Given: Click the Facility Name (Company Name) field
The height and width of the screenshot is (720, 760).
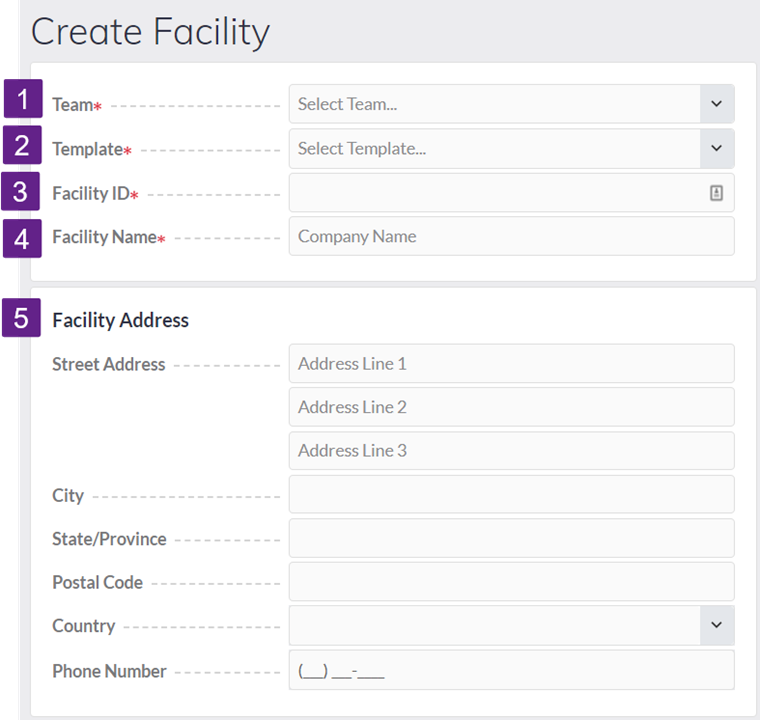Looking at the screenshot, I should tap(511, 237).
